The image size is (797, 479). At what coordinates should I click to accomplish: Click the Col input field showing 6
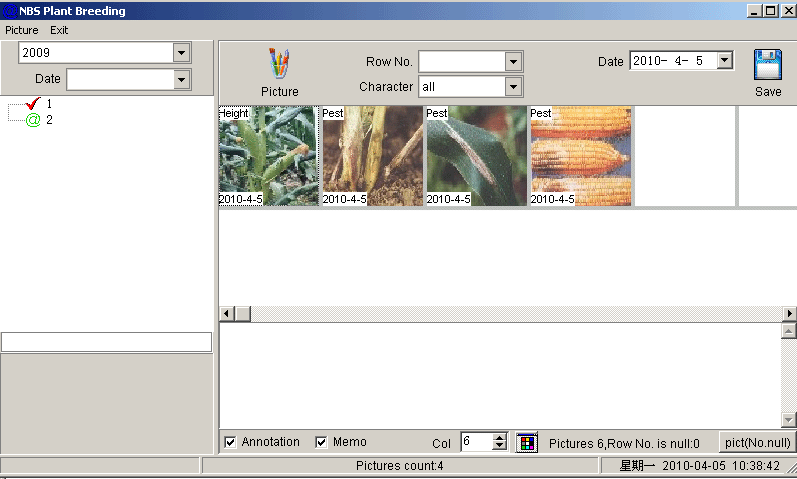point(477,441)
